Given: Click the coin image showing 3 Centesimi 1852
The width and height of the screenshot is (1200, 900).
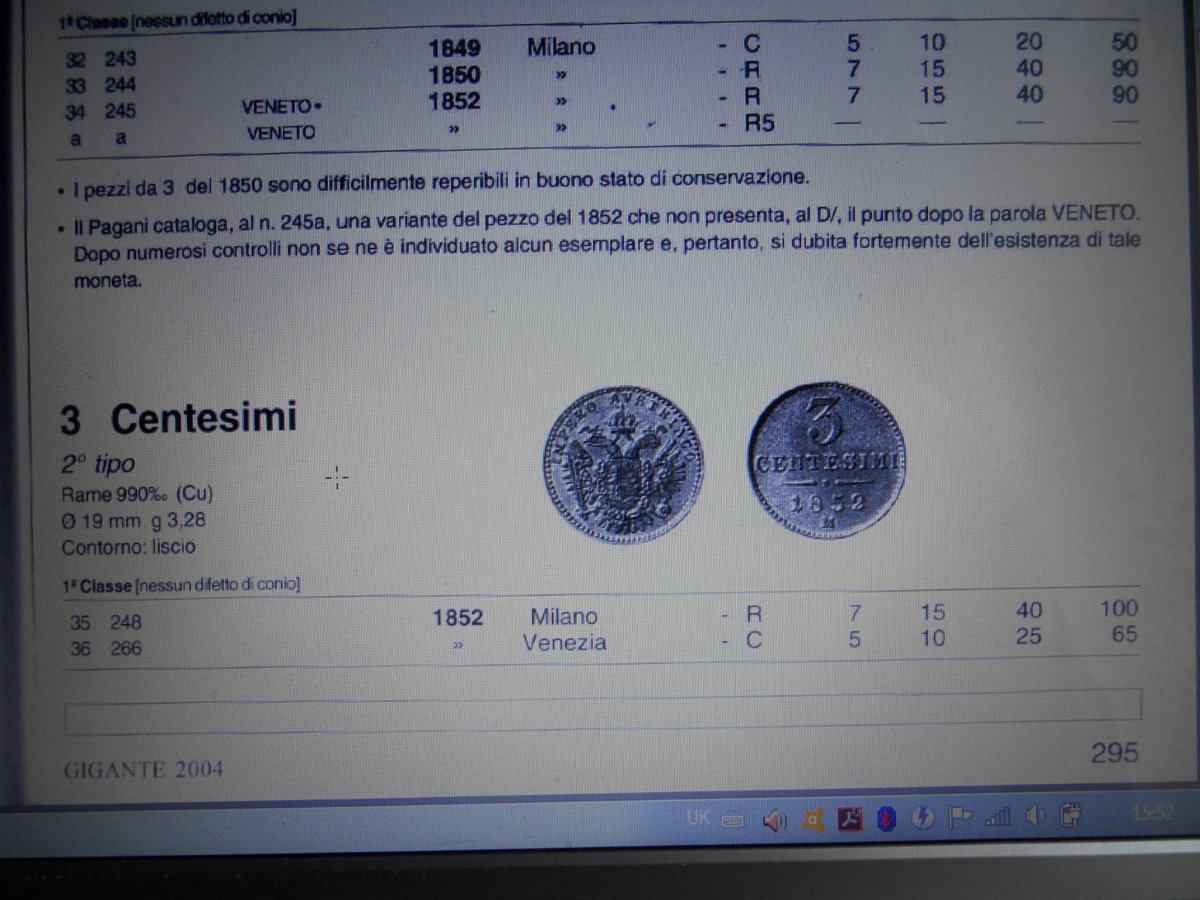Looking at the screenshot, I should pyautogui.click(x=826, y=459).
